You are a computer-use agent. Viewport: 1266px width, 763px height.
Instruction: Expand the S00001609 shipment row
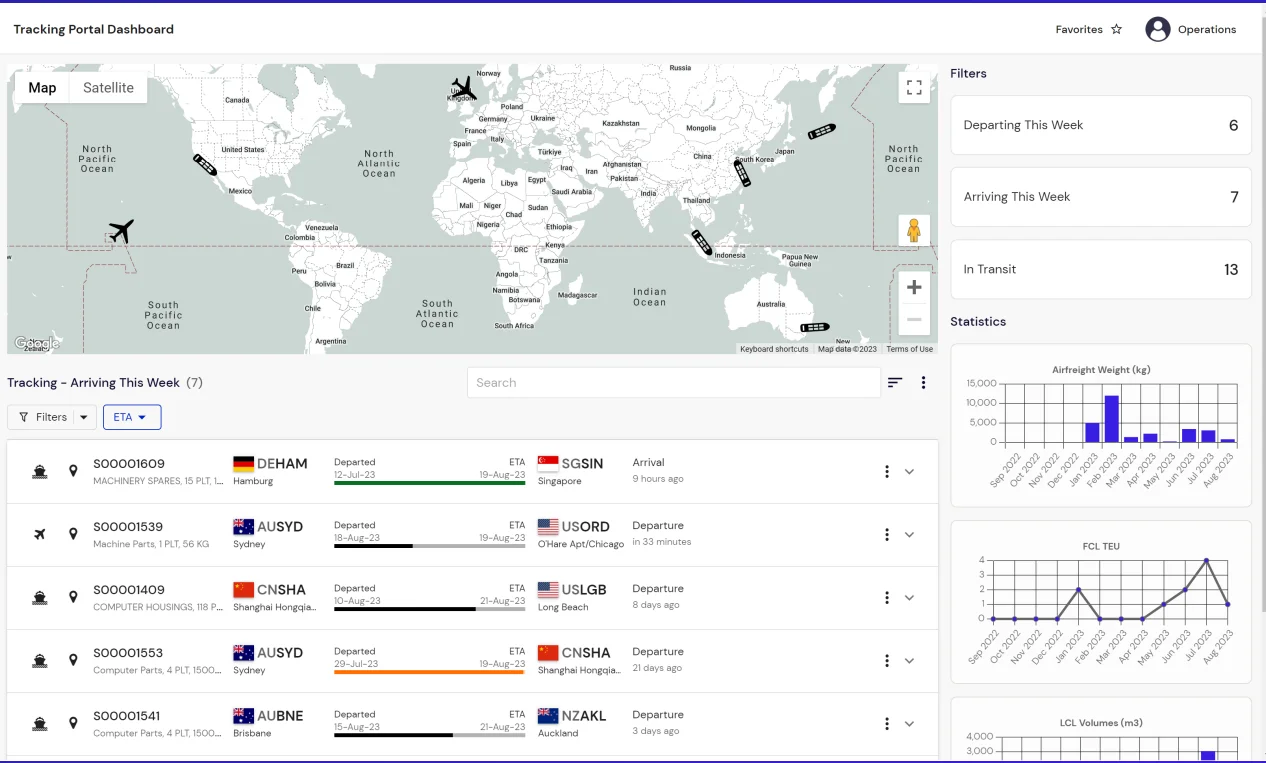[x=909, y=472]
